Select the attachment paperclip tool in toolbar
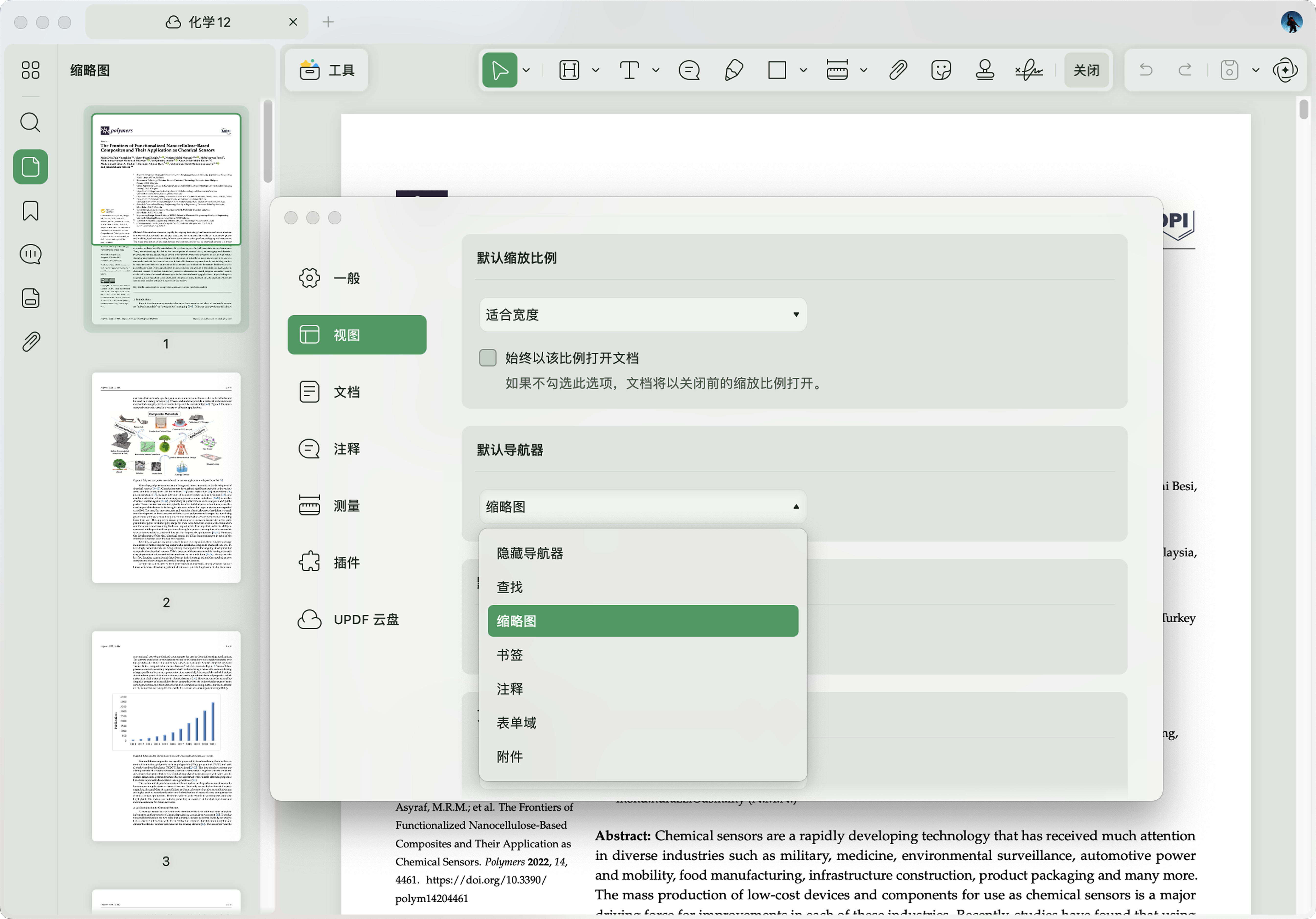This screenshot has height=919, width=1316. 898,70
